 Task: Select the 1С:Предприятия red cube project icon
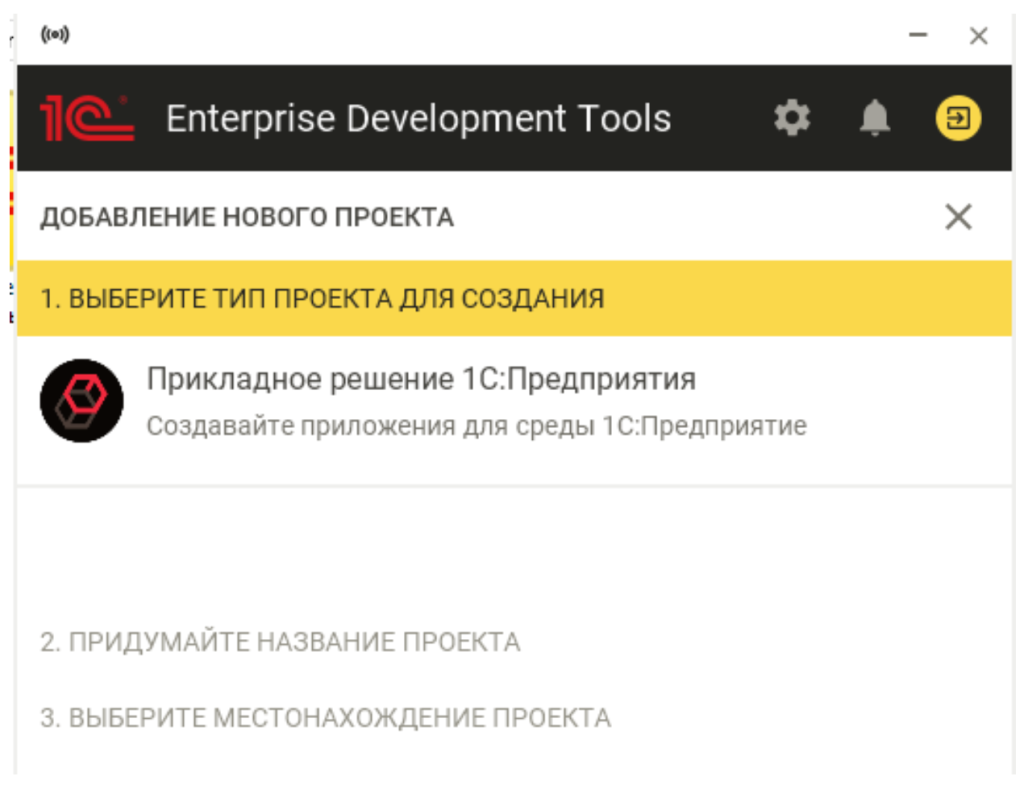pyautogui.click(x=81, y=399)
